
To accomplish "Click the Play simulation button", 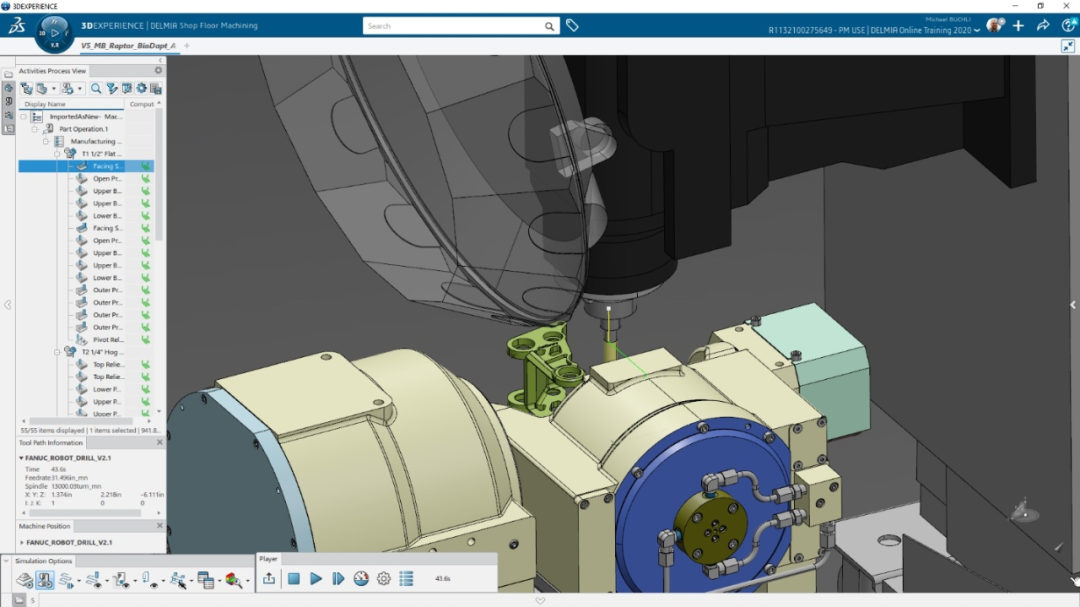I will click(316, 578).
